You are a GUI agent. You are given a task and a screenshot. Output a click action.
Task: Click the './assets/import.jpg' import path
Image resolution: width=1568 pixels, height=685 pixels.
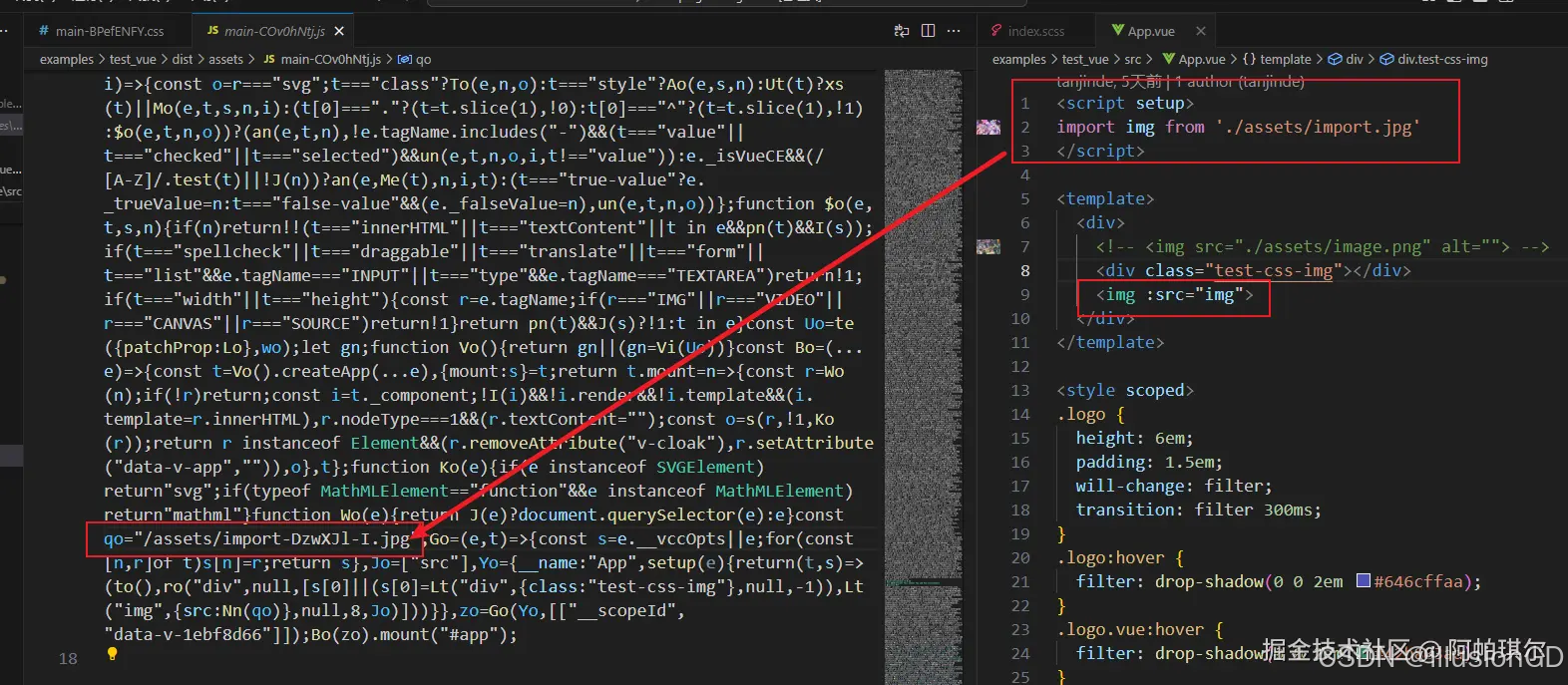pyautogui.click(x=1317, y=127)
